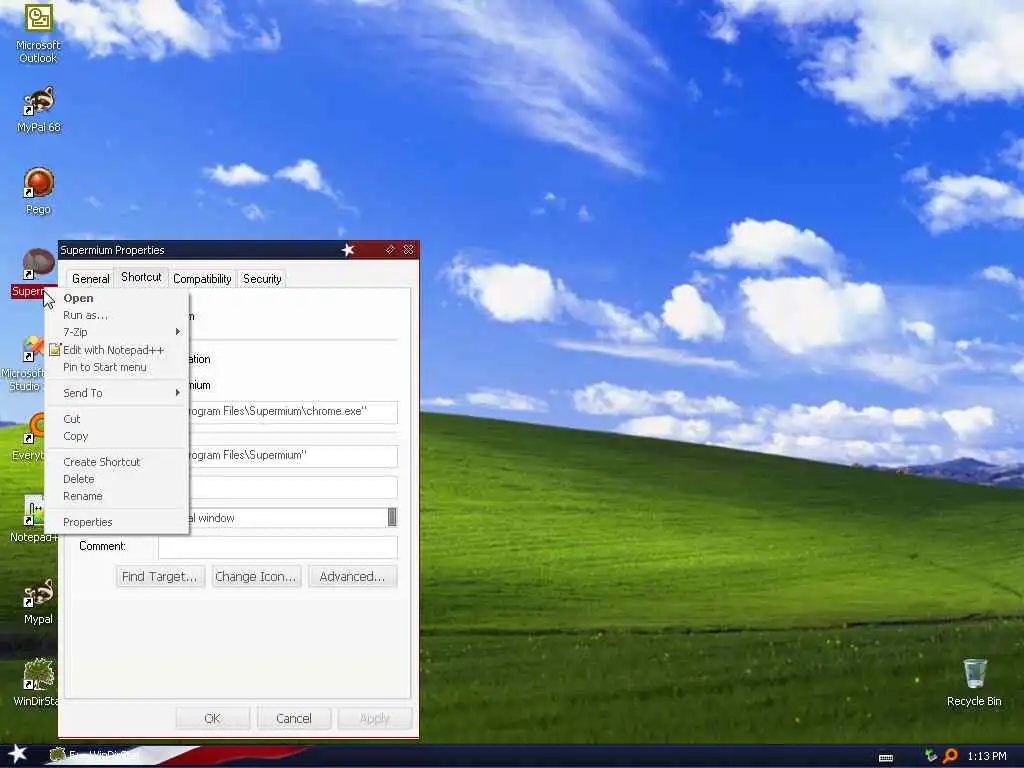This screenshot has width=1024, height=768.
Task: Choose Rename from the context menu
Action: 116,496
